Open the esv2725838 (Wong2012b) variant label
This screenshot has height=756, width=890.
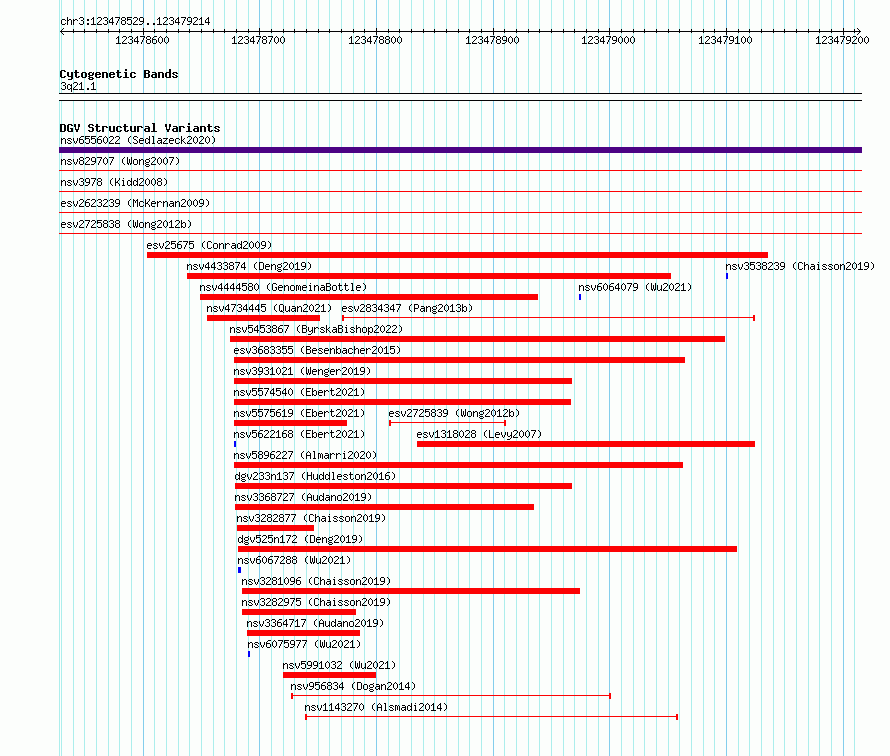point(126,224)
